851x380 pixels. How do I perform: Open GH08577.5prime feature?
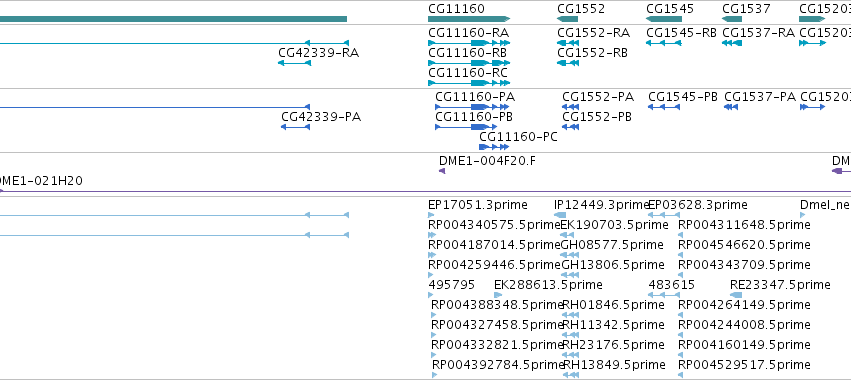[x=612, y=245]
